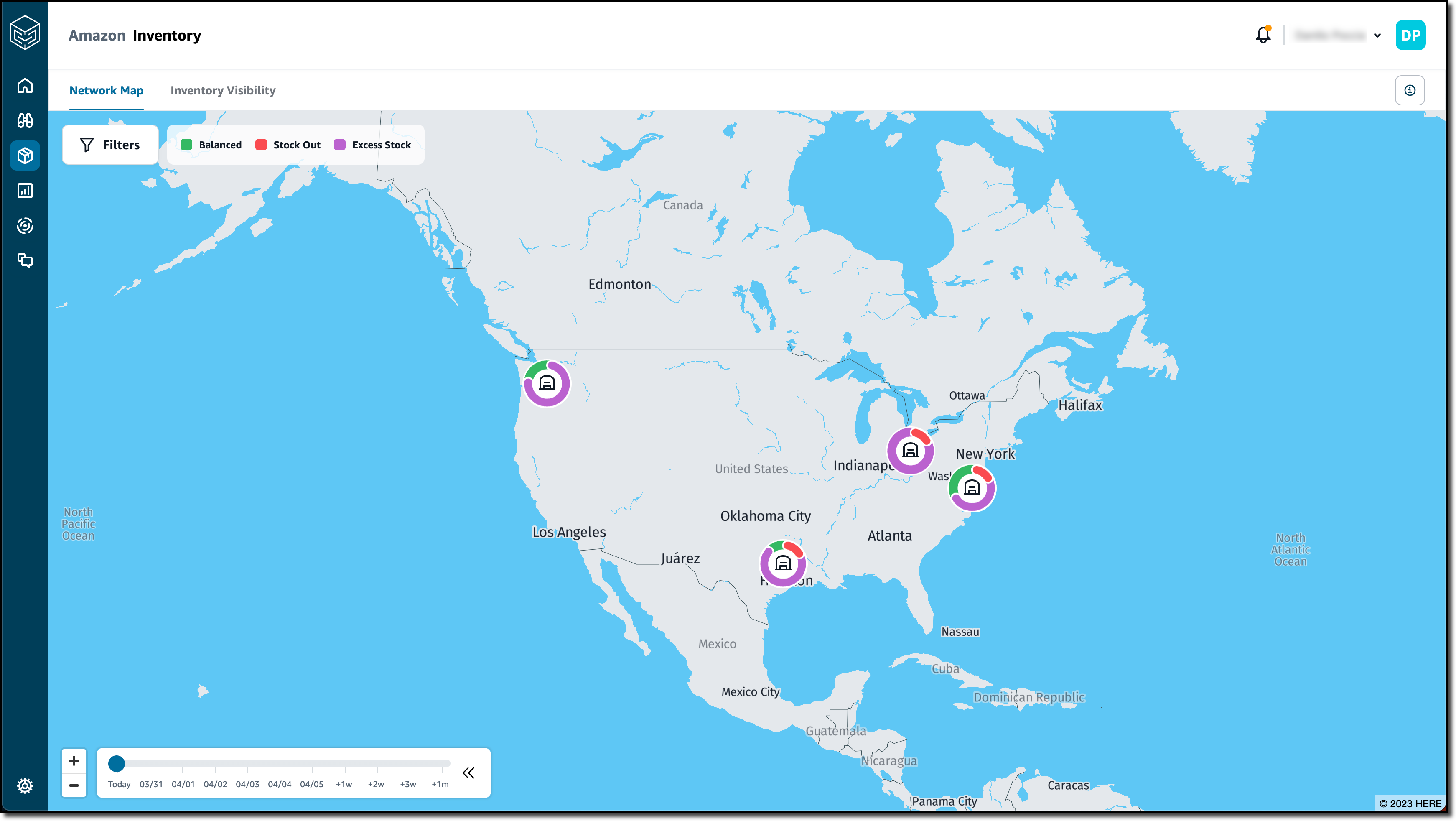Select the inventory cube sidebar icon
The height and width of the screenshot is (821, 1456).
pyautogui.click(x=25, y=156)
